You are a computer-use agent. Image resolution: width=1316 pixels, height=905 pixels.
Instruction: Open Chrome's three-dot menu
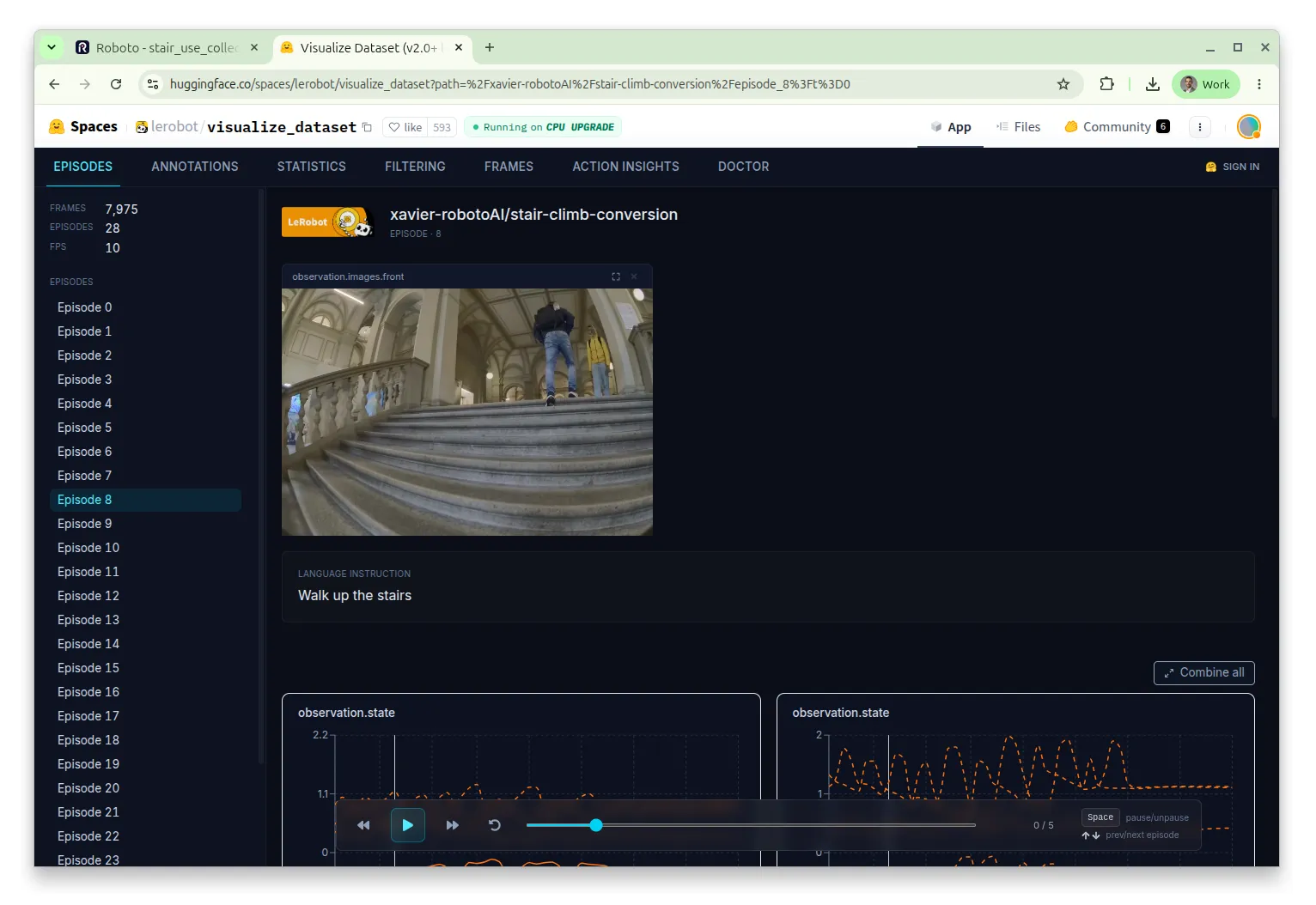pyautogui.click(x=1259, y=84)
